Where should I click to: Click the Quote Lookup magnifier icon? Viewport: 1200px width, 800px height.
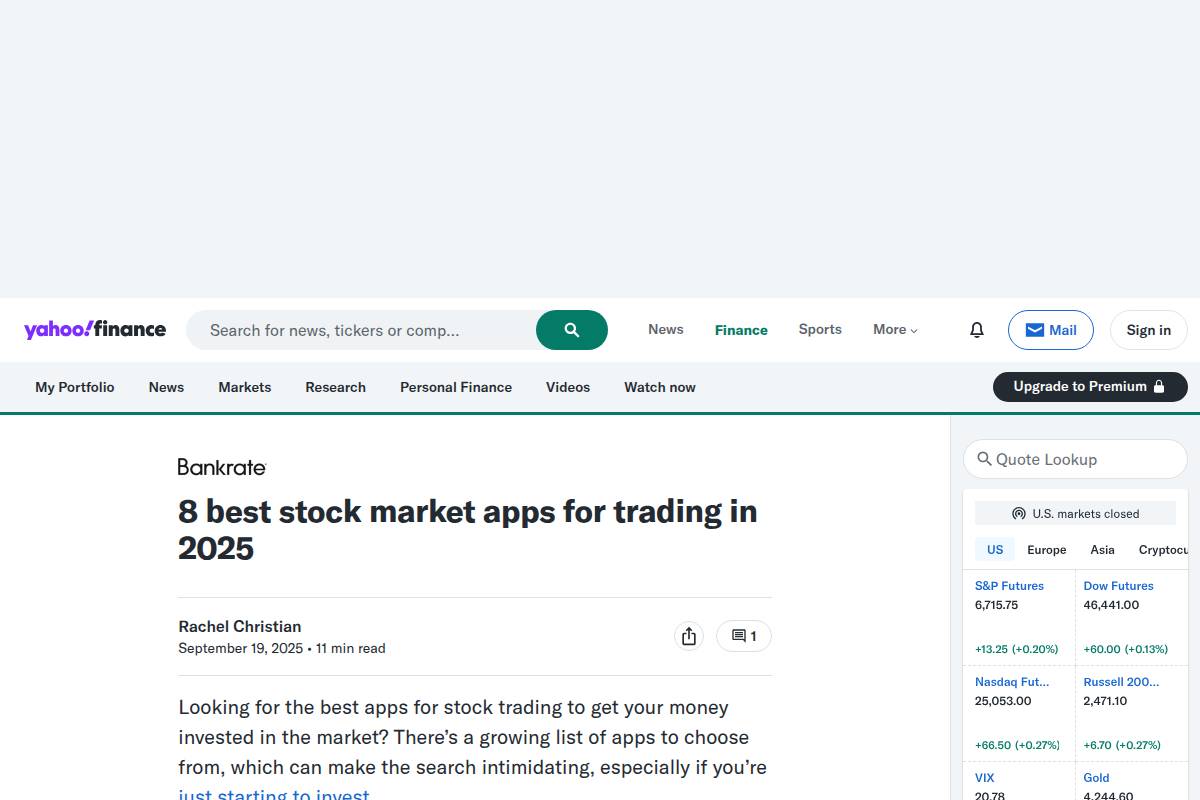[984, 459]
